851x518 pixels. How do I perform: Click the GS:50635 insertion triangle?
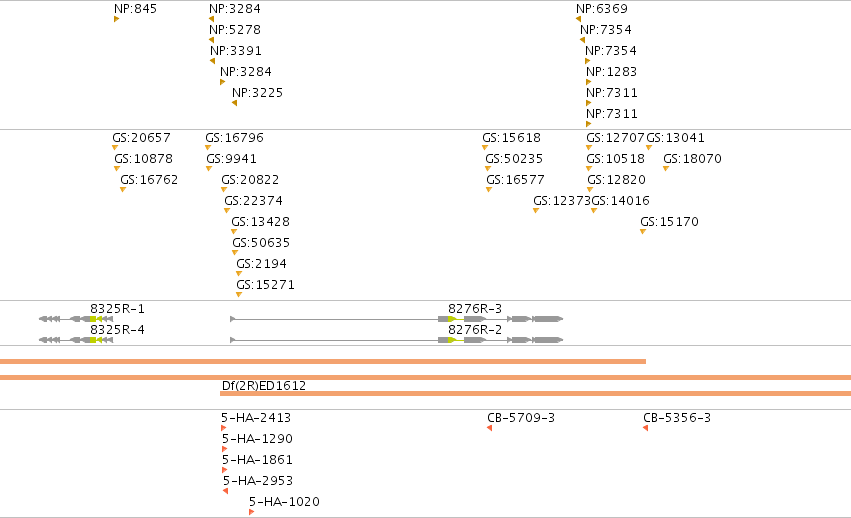click(235, 252)
